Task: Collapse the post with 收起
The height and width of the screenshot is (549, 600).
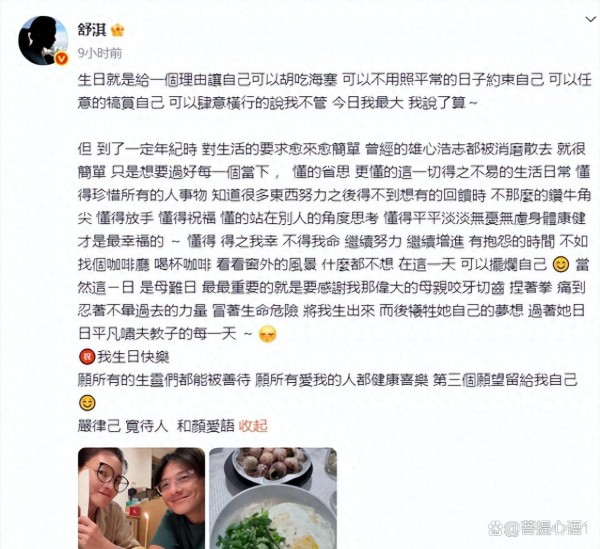Action: pyautogui.click(x=253, y=426)
